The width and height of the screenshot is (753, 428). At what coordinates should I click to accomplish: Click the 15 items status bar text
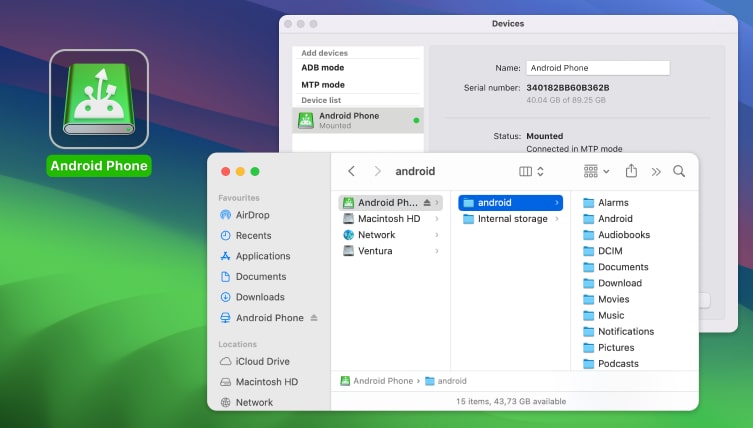click(511, 401)
